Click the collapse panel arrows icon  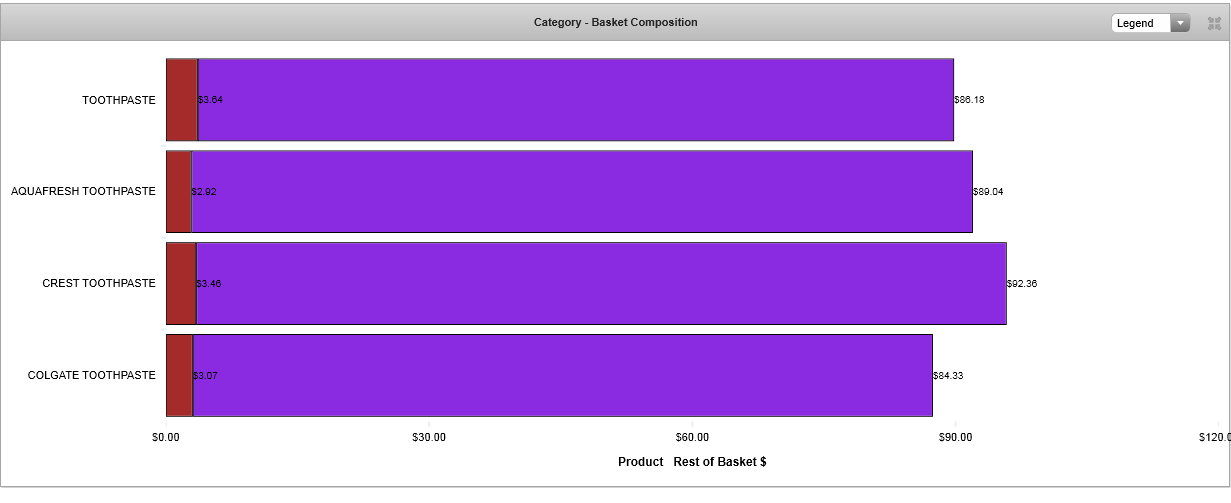(x=1215, y=23)
